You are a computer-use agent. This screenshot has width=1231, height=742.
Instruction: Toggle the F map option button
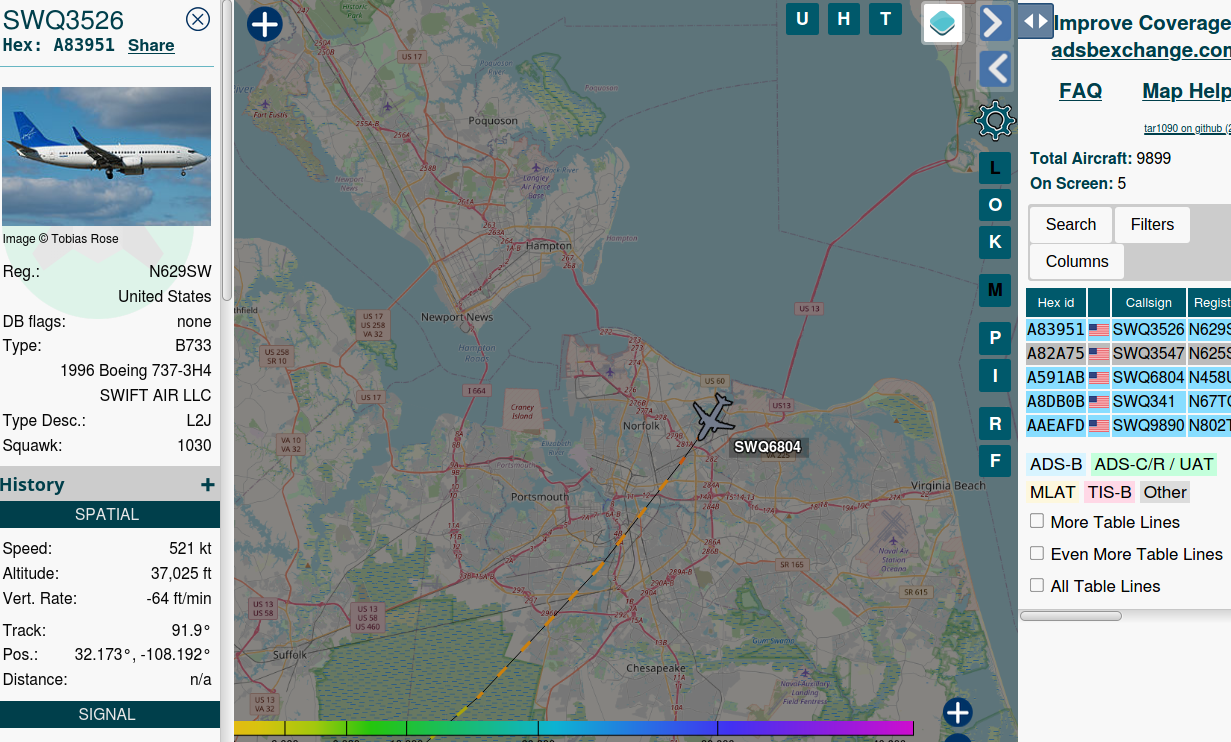coord(995,461)
